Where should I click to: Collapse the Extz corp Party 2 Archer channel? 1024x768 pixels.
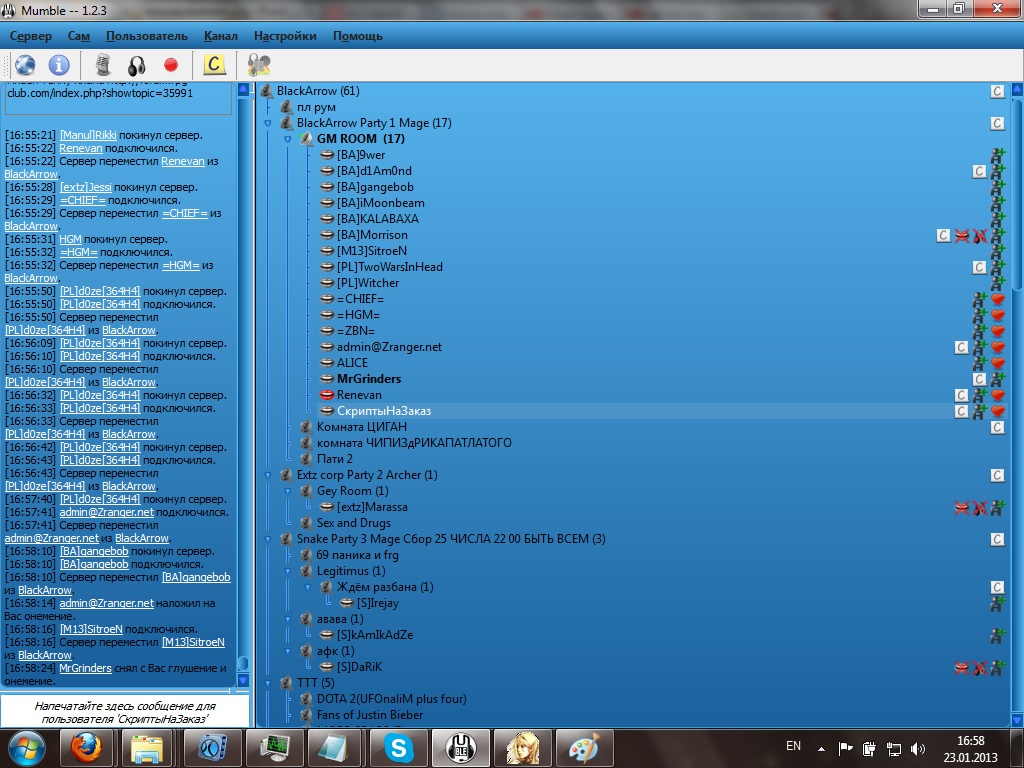click(268, 475)
